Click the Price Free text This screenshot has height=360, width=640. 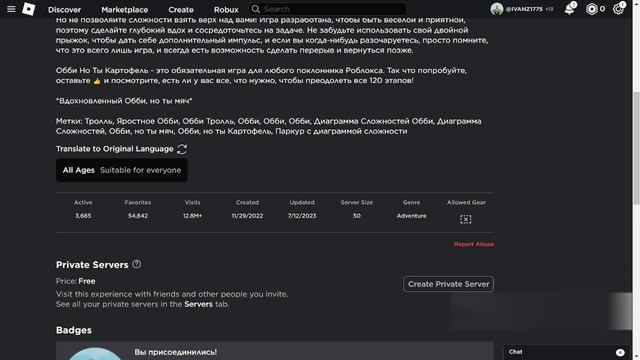[x=76, y=281]
